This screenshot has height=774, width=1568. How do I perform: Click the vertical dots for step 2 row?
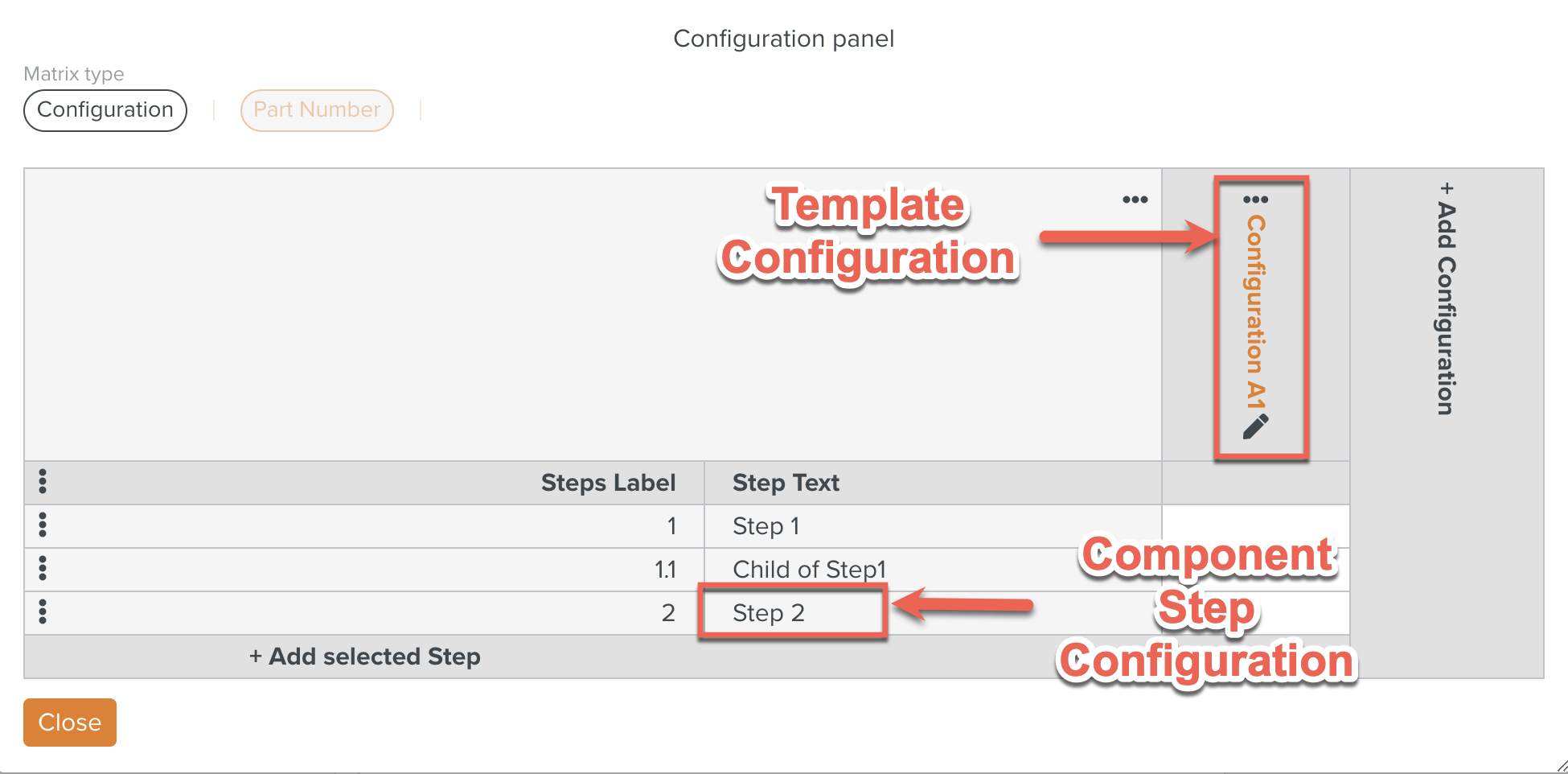tap(43, 612)
